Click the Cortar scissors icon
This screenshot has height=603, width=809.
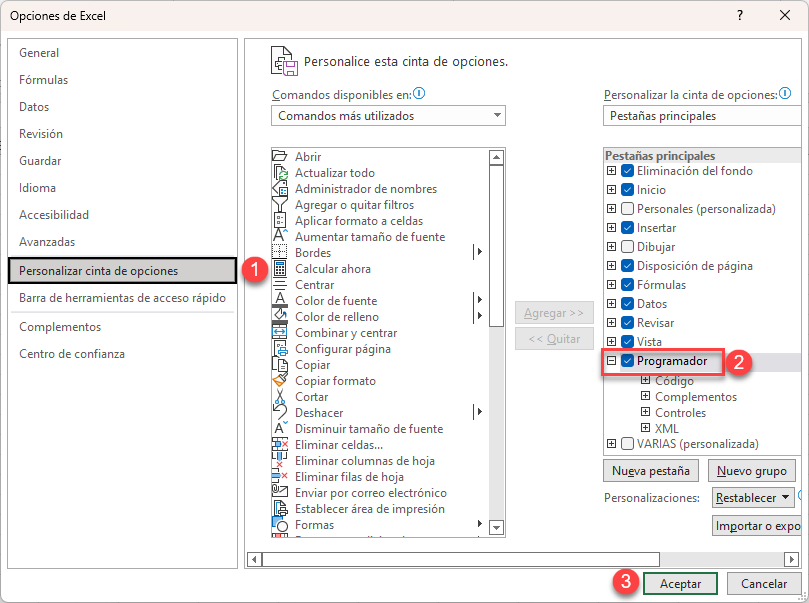(x=280, y=396)
